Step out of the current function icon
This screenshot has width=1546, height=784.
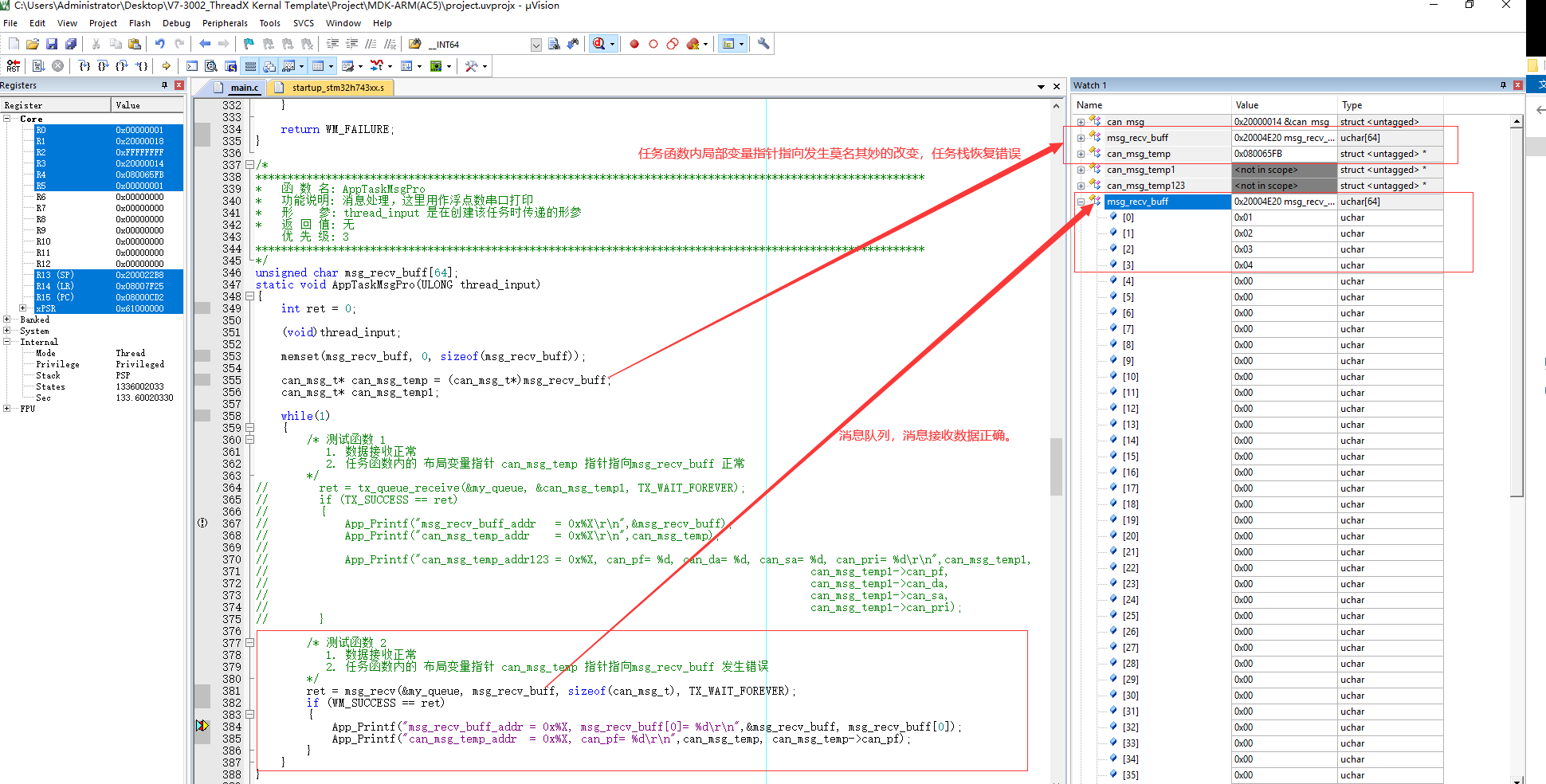(122, 66)
